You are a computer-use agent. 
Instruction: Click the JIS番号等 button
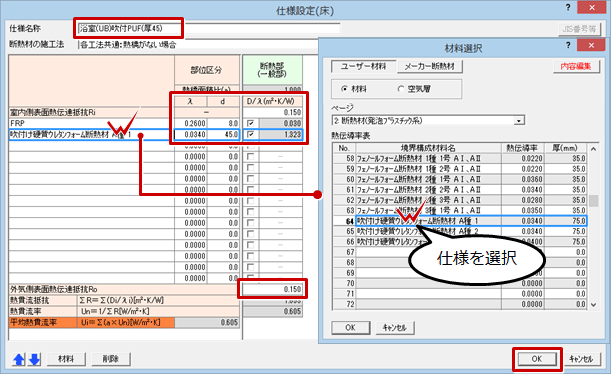(579, 29)
